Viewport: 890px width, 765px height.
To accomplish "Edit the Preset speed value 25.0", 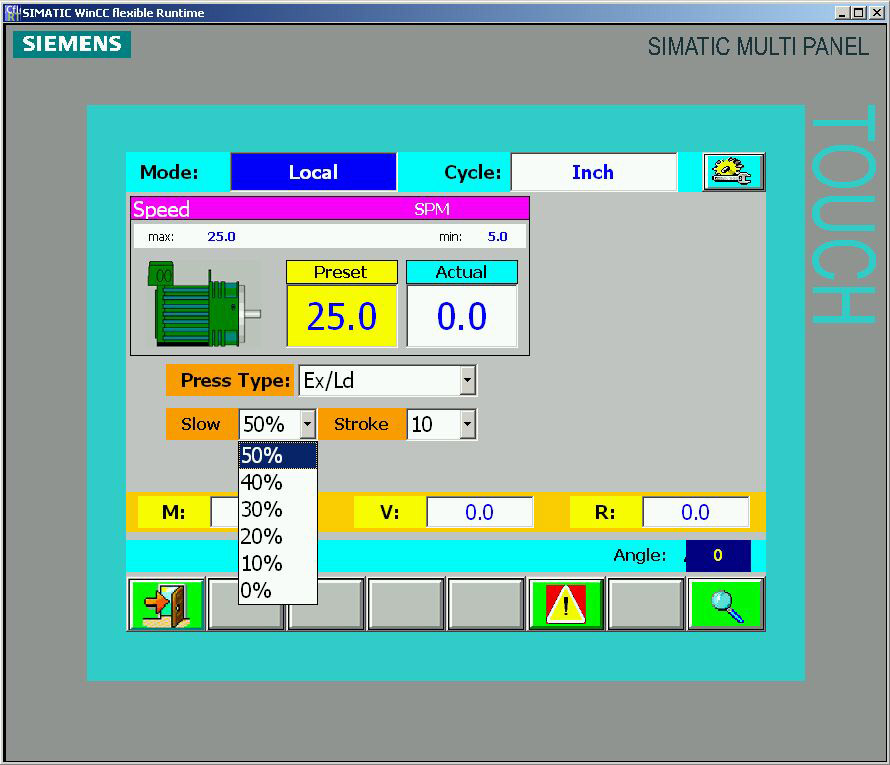I will tap(342, 316).
